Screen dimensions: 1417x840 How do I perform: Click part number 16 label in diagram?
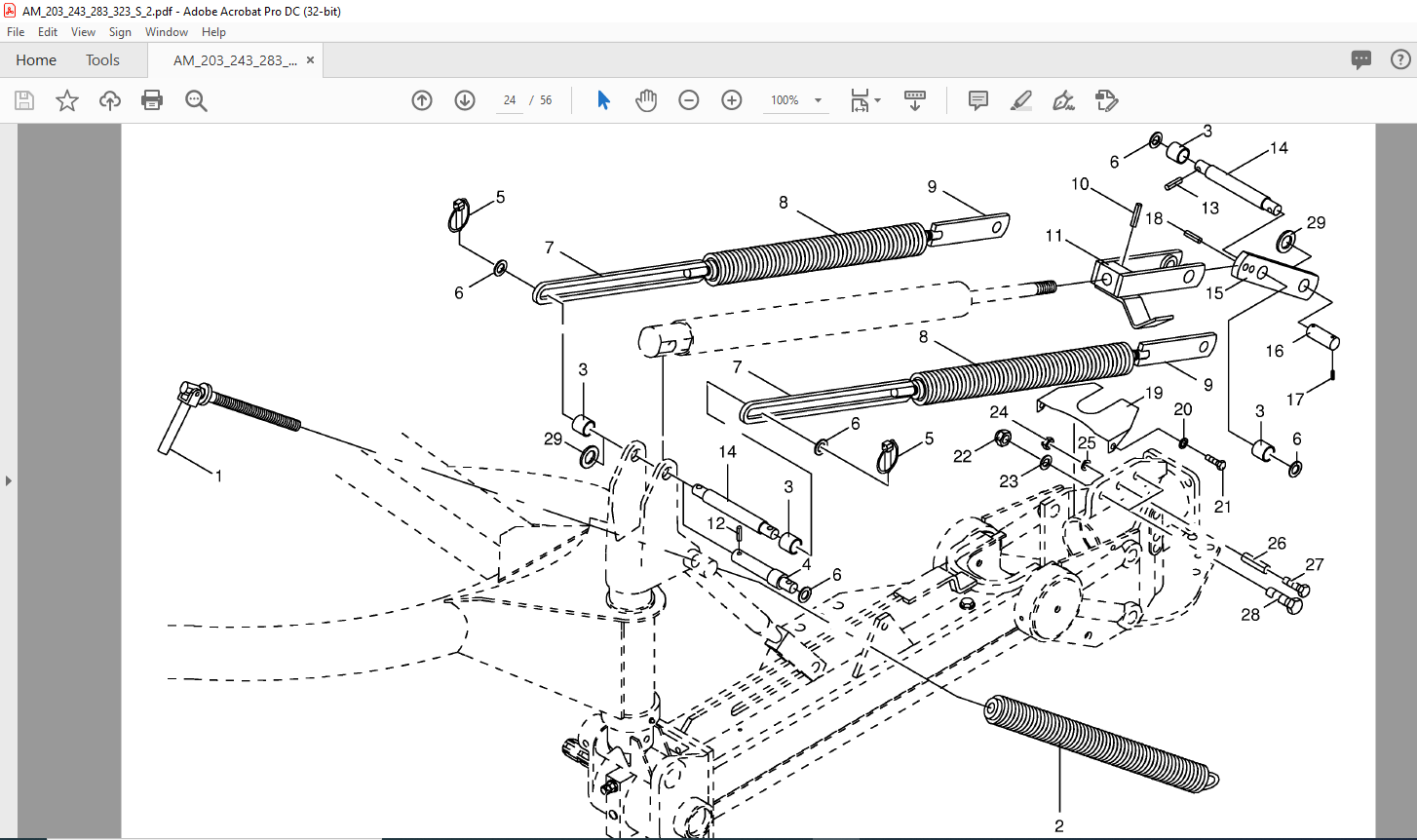tap(1275, 351)
